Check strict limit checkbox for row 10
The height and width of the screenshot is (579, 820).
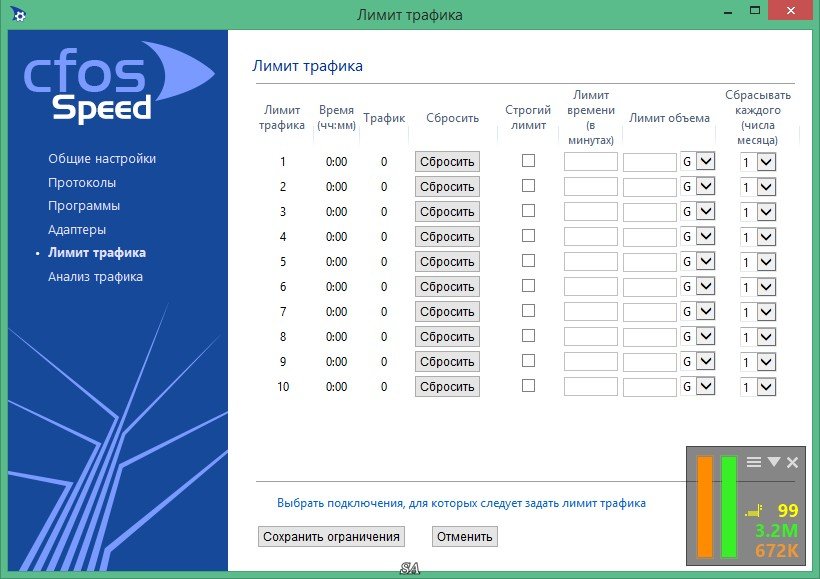pyautogui.click(x=528, y=386)
